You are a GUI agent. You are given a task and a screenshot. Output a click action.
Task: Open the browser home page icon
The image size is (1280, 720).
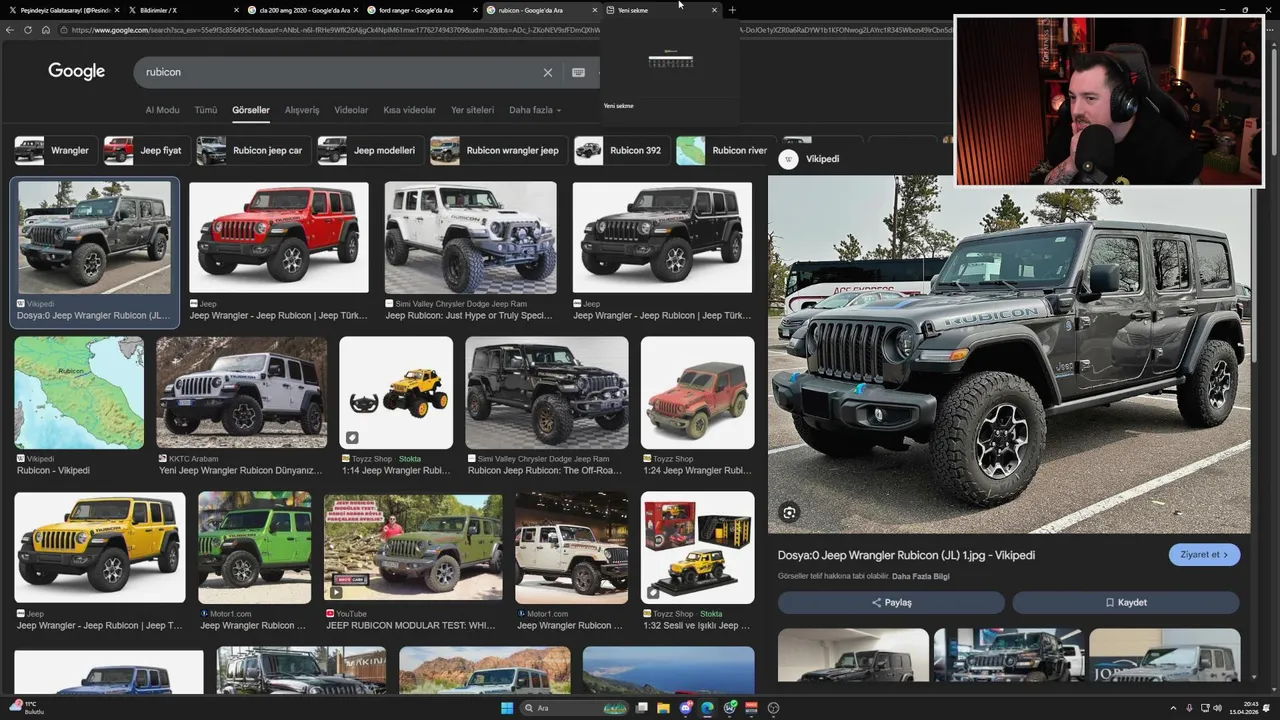click(45, 30)
